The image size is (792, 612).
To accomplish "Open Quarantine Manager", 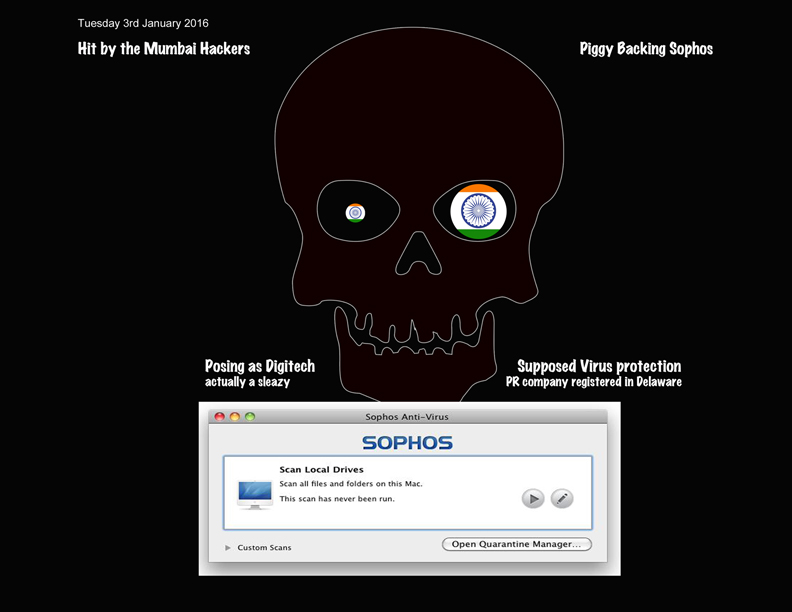I will pos(517,544).
